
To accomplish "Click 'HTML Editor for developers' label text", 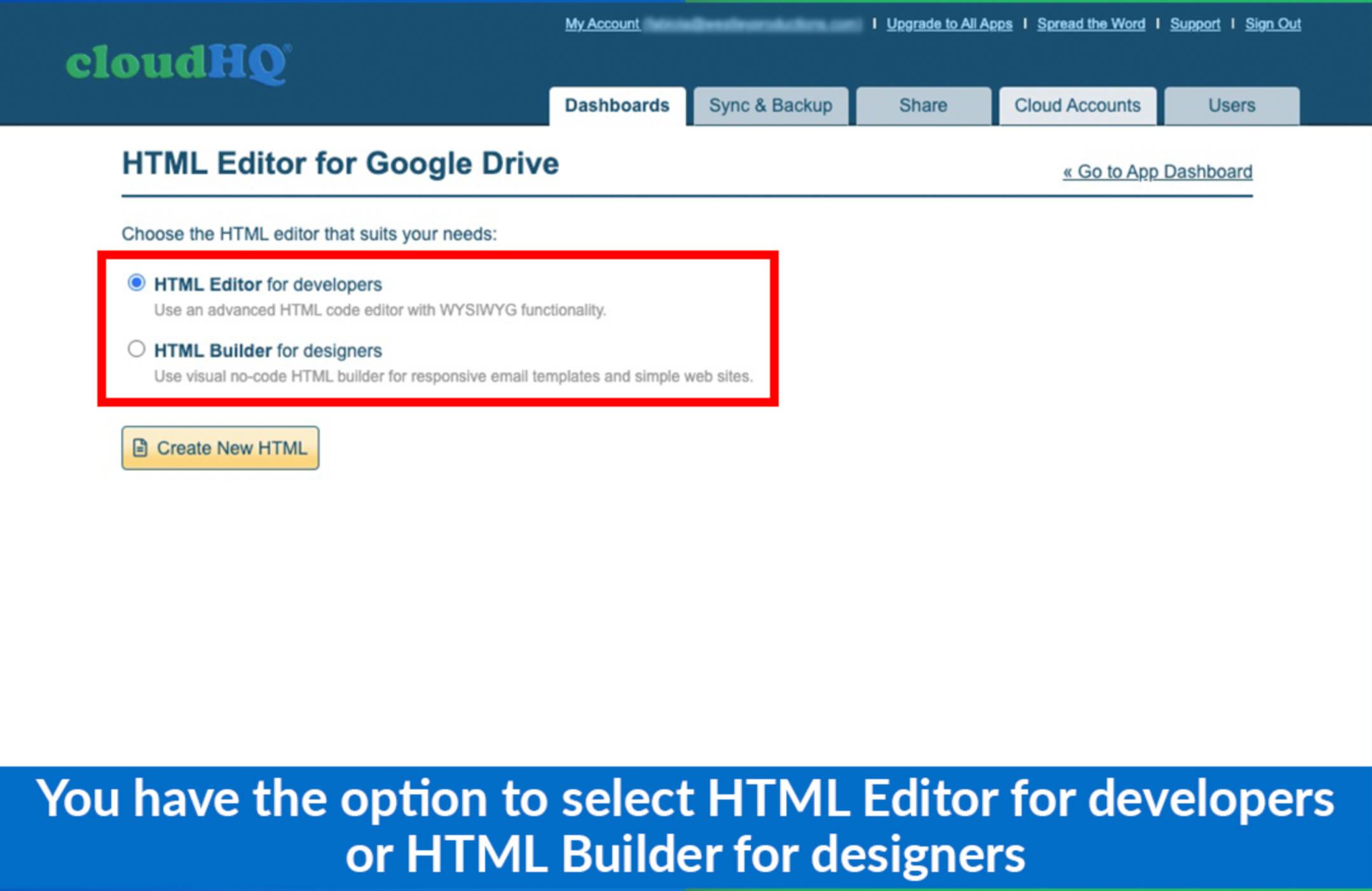I will pos(268,285).
